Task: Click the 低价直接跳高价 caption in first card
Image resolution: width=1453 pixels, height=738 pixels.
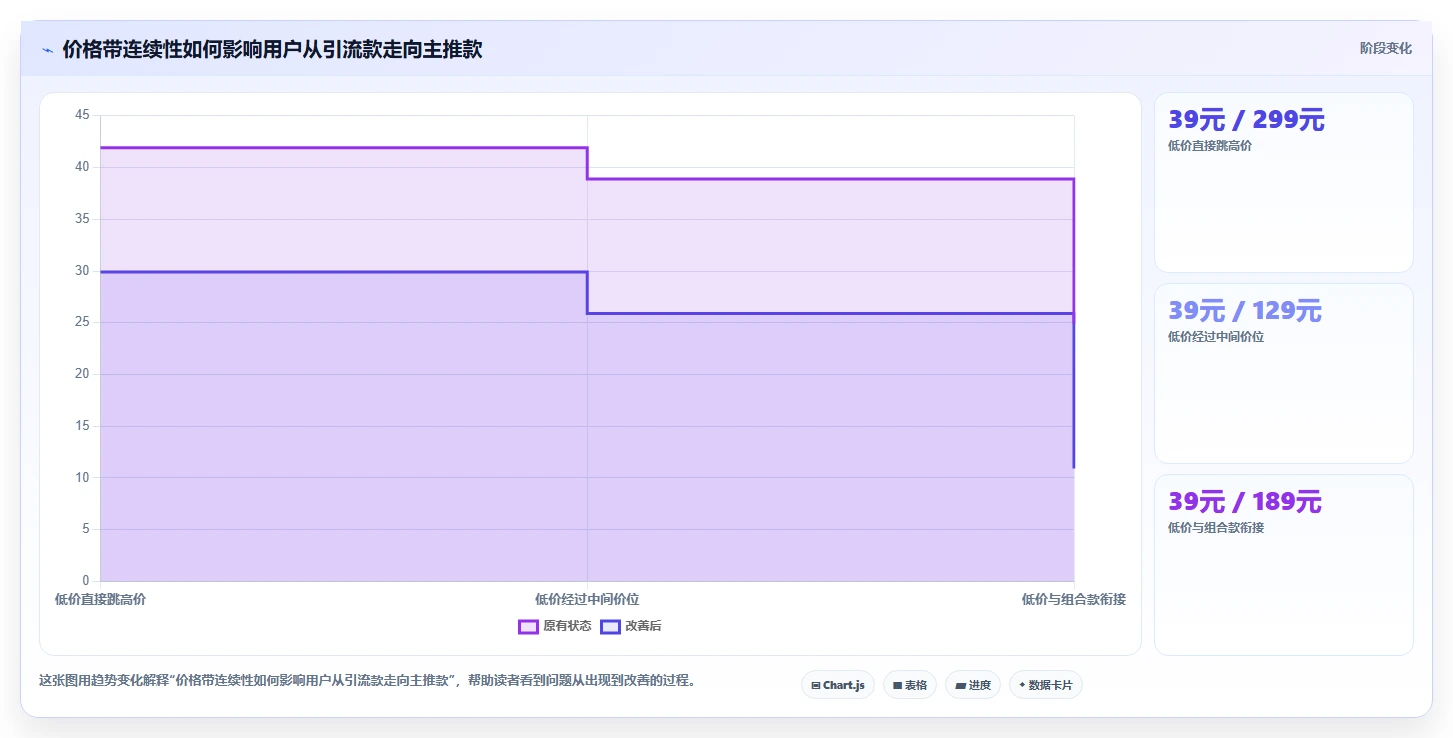Action: click(x=1209, y=146)
